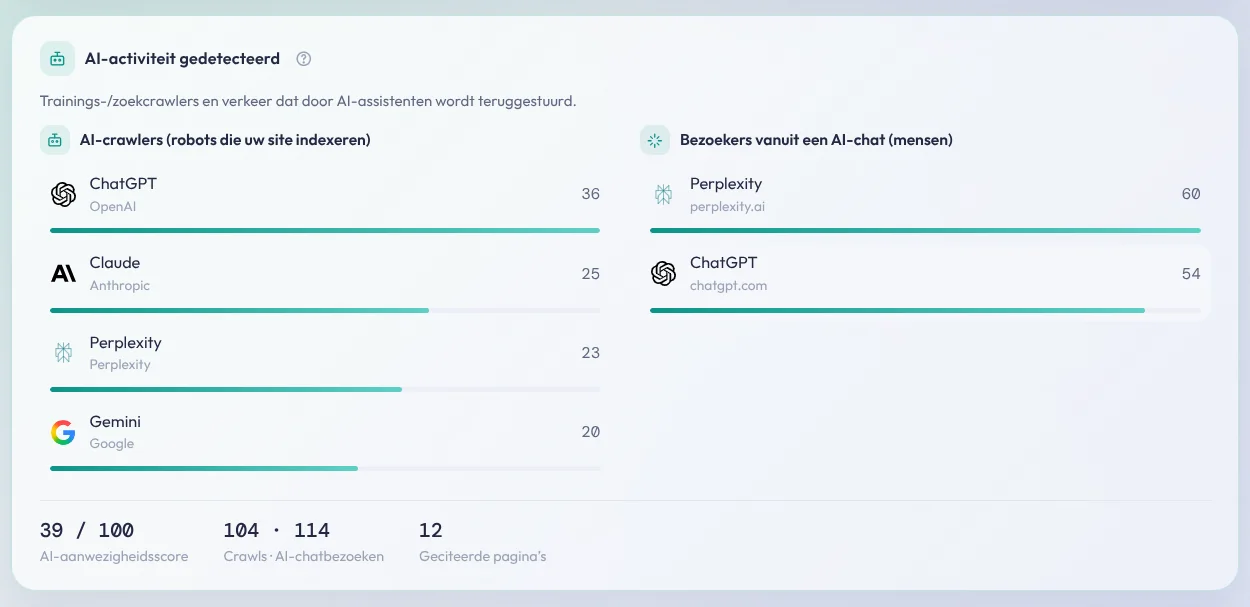Click the ChatGPT crawler progress bar
The height and width of the screenshot is (607, 1250).
(x=325, y=231)
